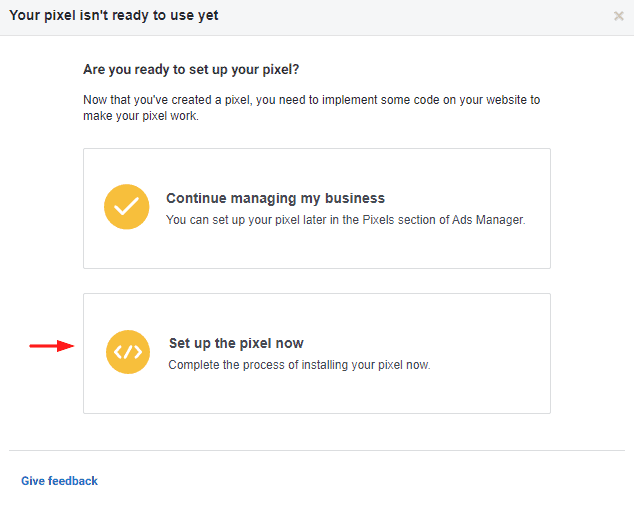Click the word 'feedback' at dialog bottom
Screen dimensions: 634x506
[x=73, y=481]
